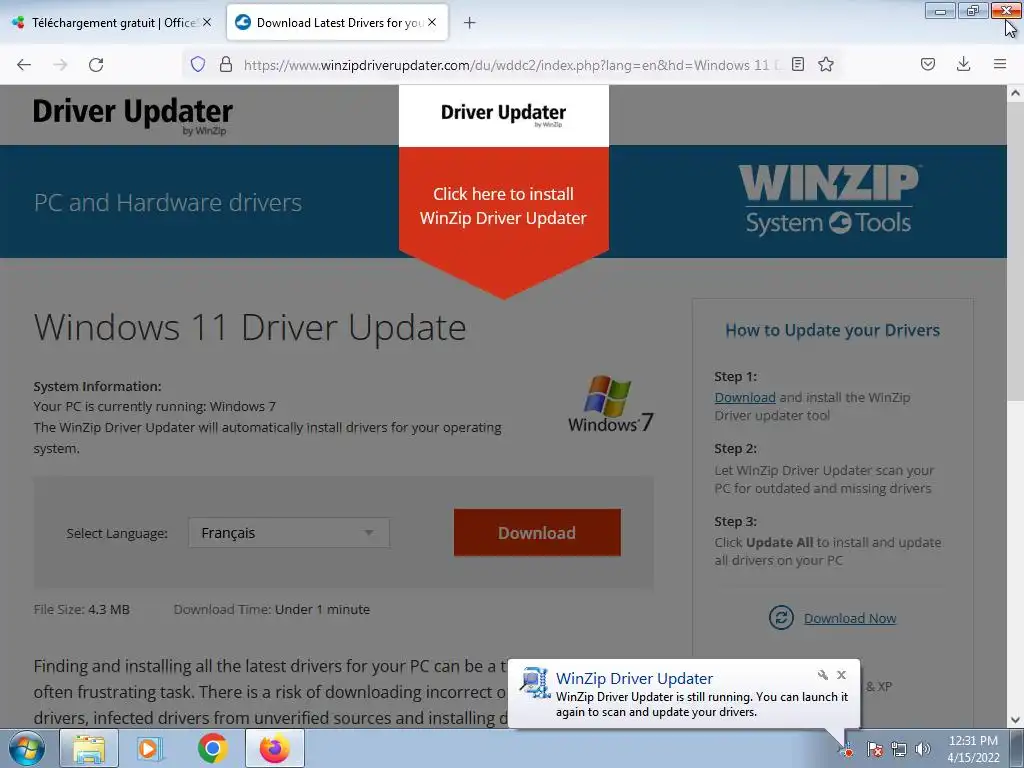1024x768 pixels.
Task: Open the network tray icon
Action: (899, 749)
